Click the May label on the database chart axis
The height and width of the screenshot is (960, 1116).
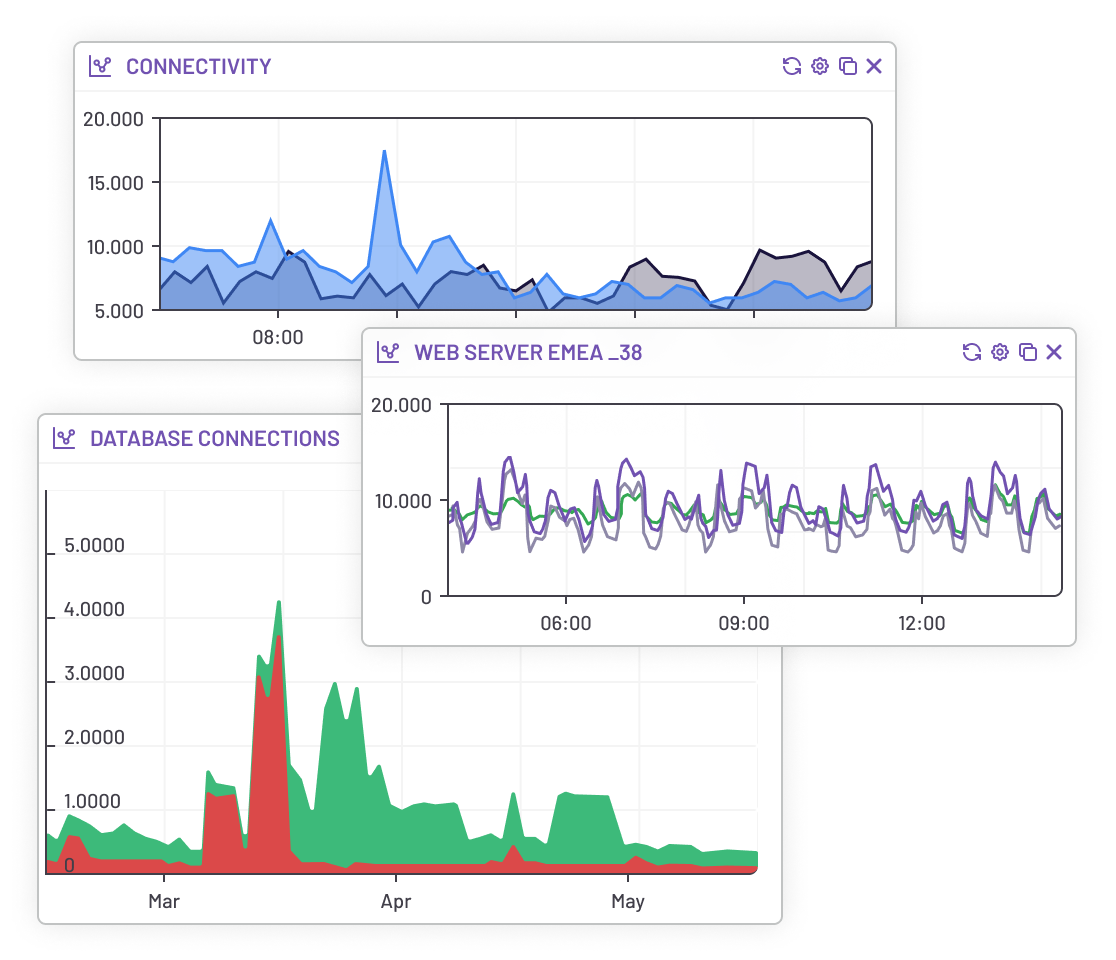click(x=628, y=902)
